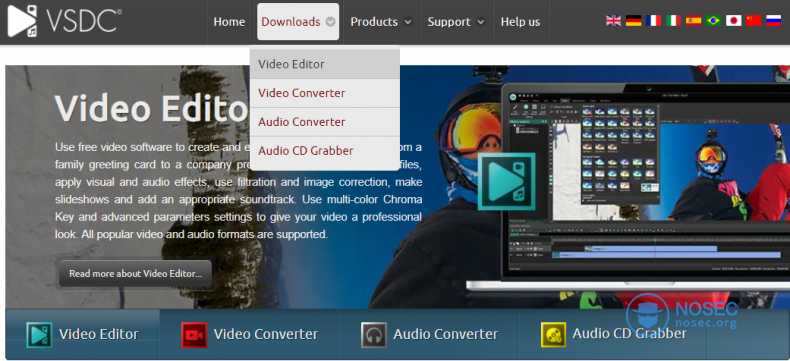
Task: Switch language to Russian flag
Action: (x=773, y=21)
